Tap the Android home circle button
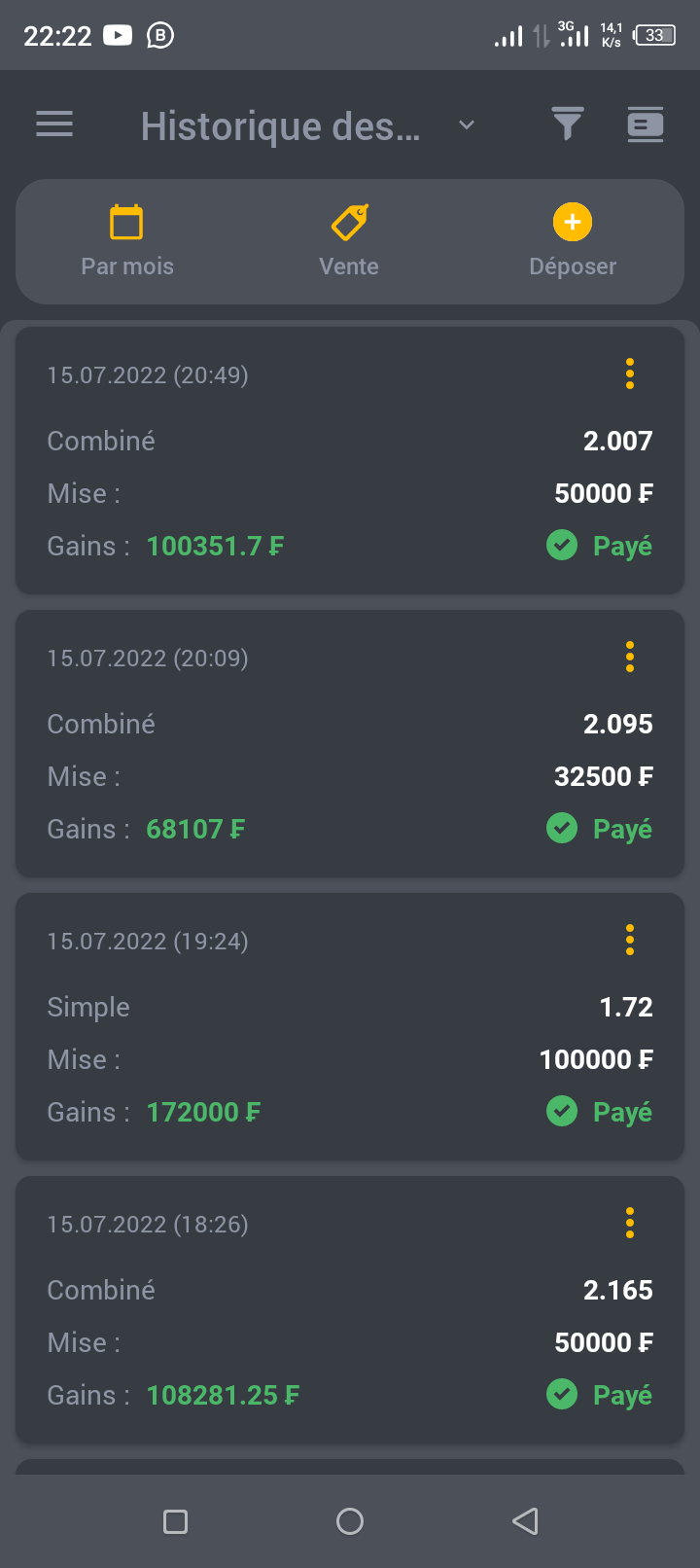This screenshot has width=700, height=1568. point(350,1521)
